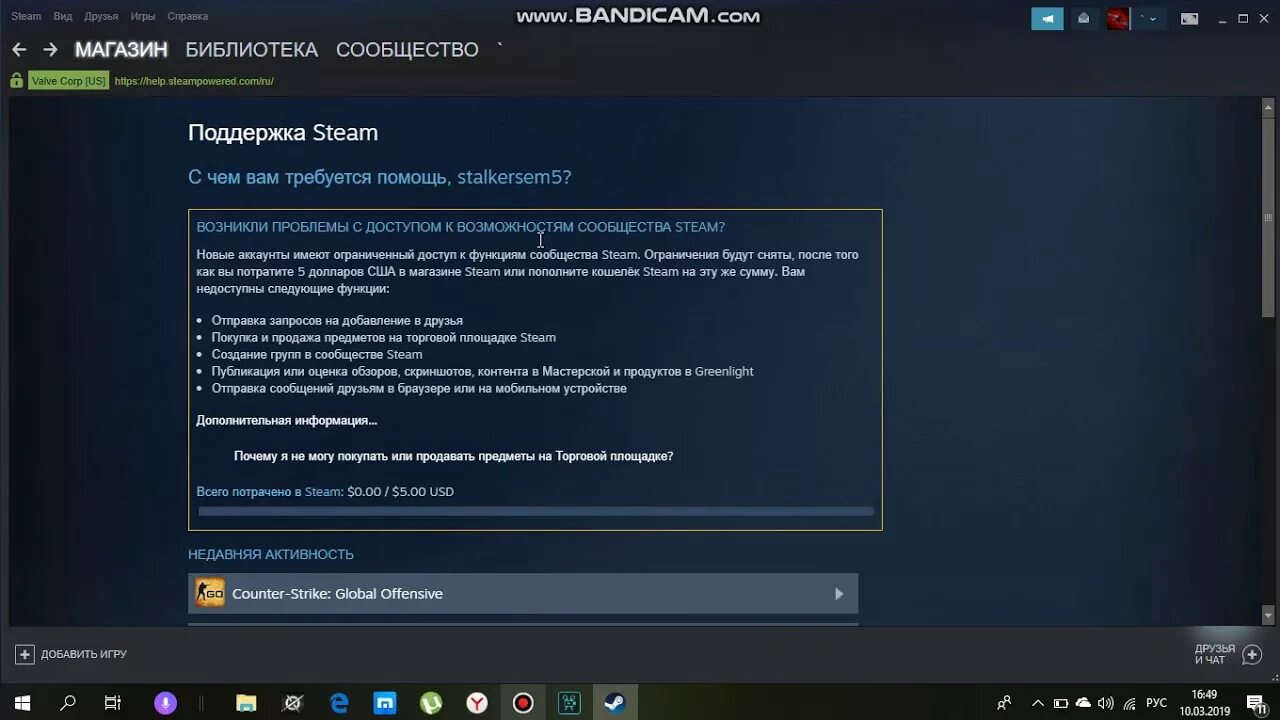Click the Steam spending progress bar

tap(536, 511)
